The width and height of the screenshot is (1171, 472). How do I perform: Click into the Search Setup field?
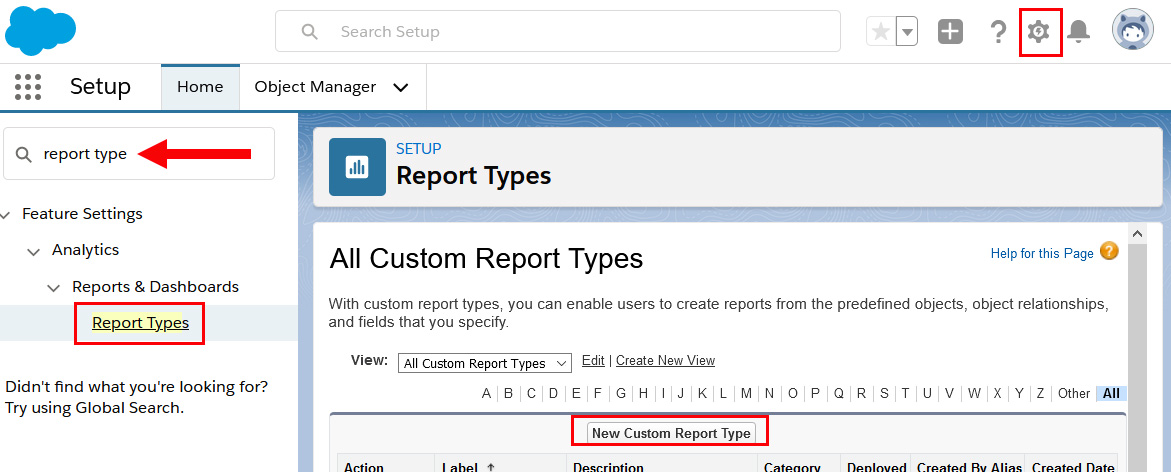[570, 32]
